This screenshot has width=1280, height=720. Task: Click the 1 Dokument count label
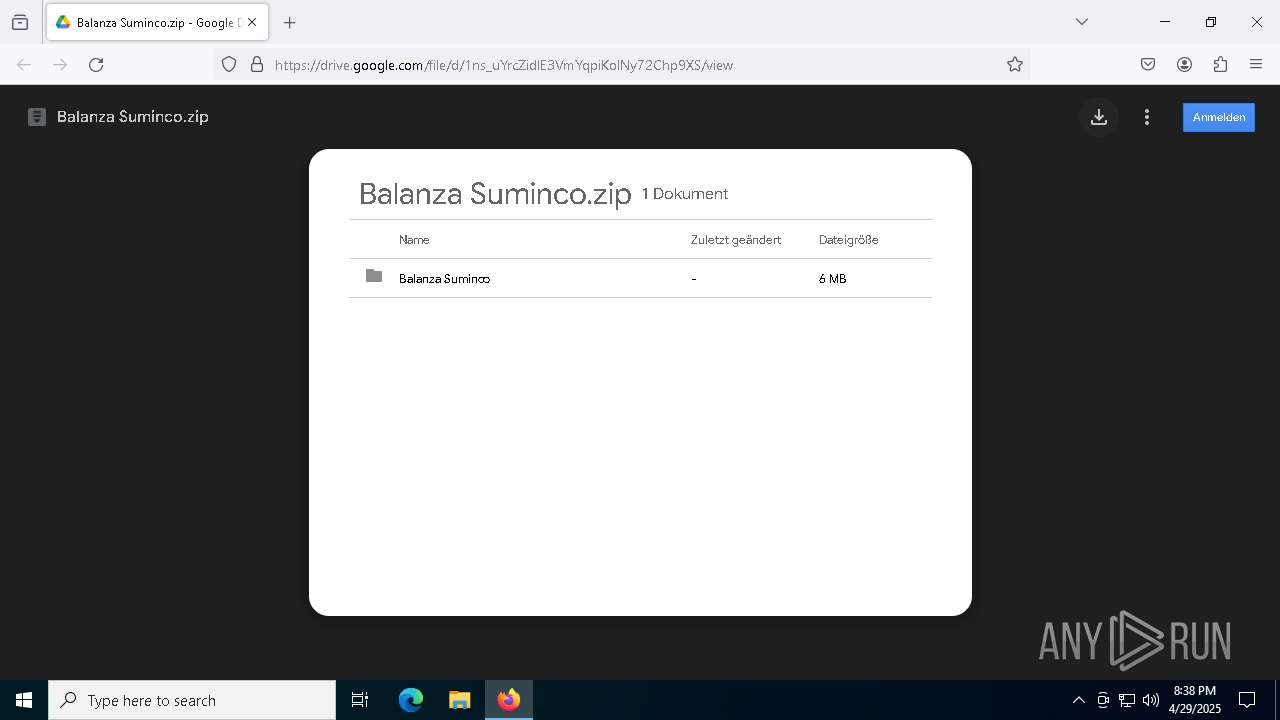(x=685, y=194)
